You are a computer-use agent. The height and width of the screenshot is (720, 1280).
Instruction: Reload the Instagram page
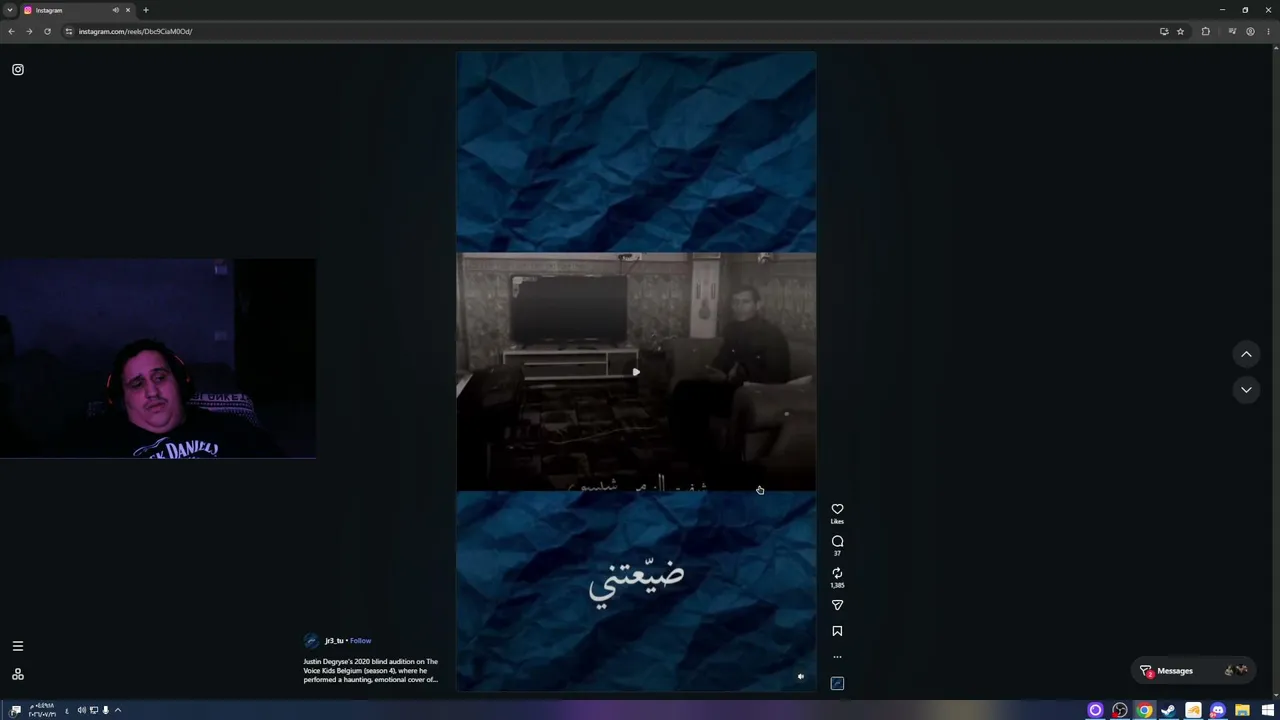click(x=47, y=31)
